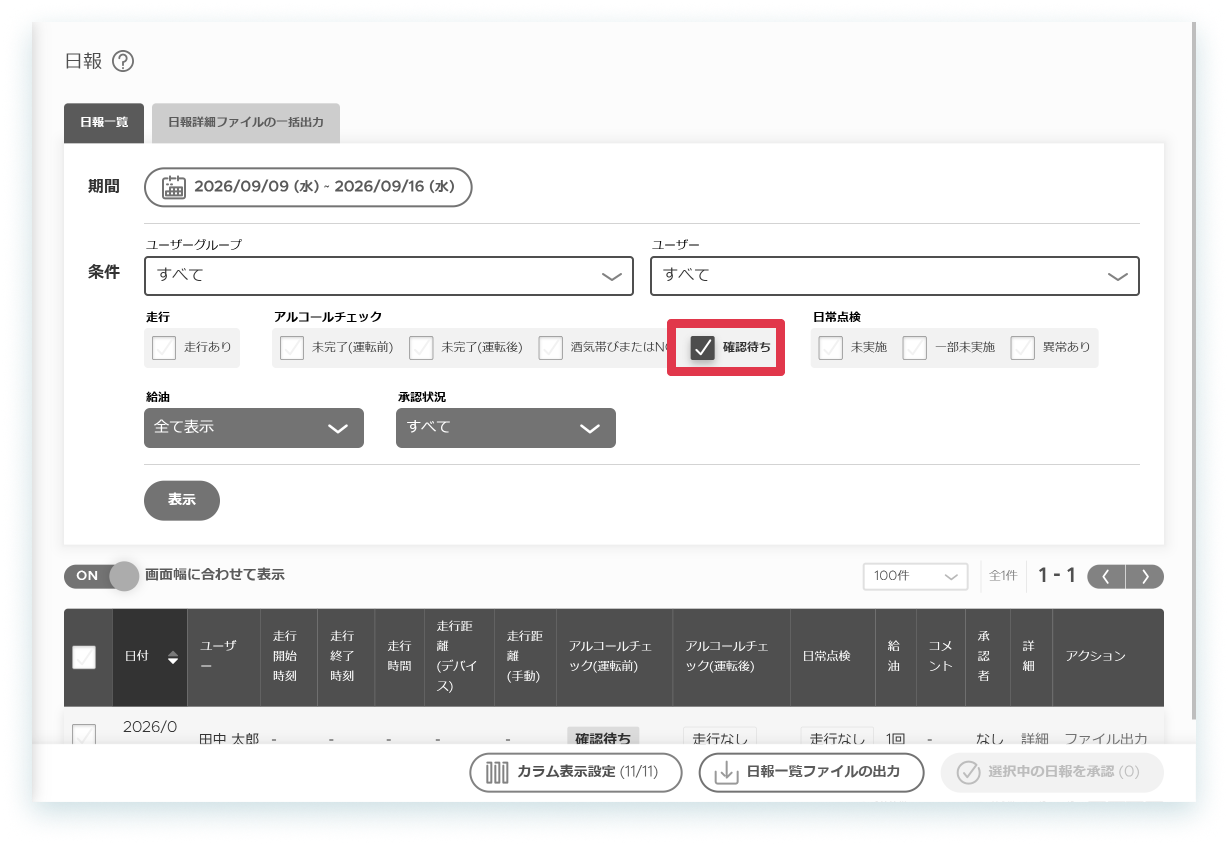1228x844 pixels.
Task: Uncheck the 確認待ち checkbox
Action: (703, 347)
